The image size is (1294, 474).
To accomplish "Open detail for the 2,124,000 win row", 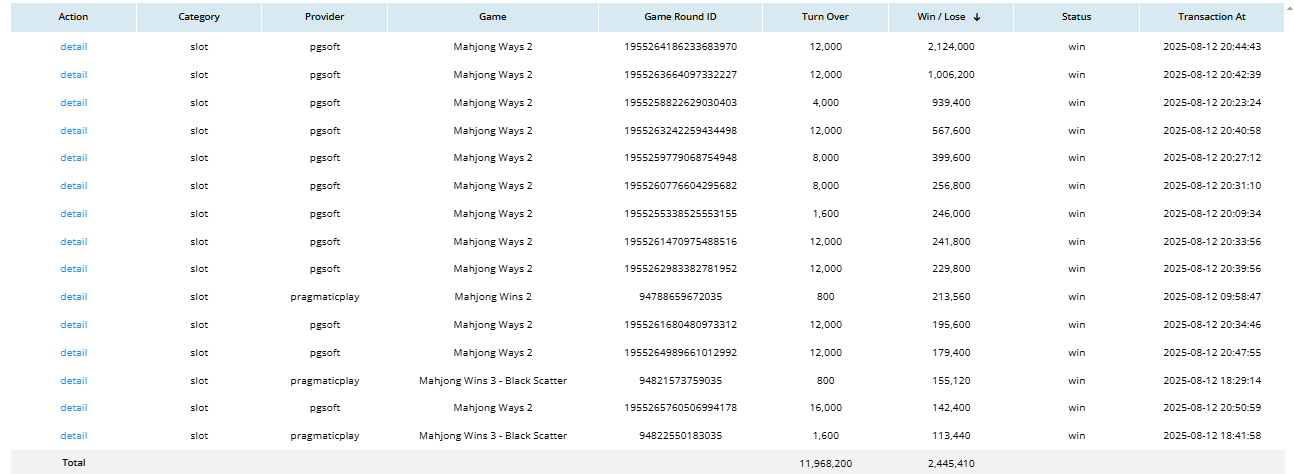I will point(73,47).
